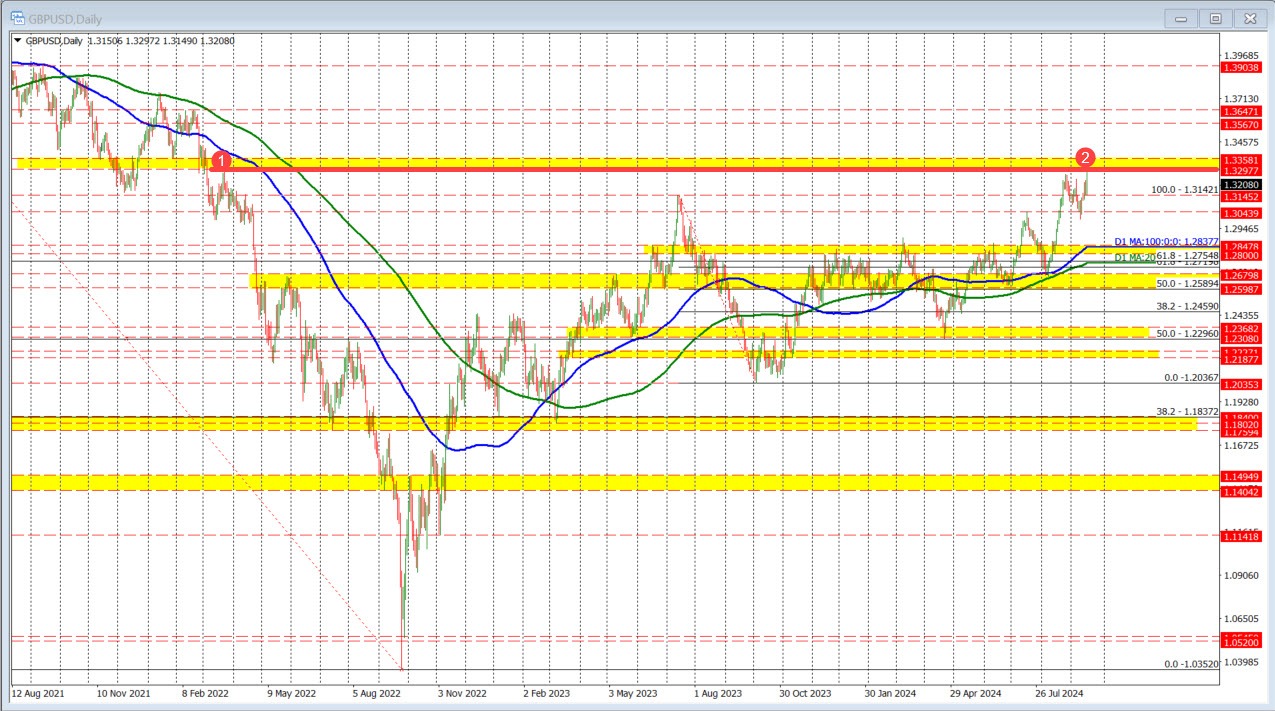Click the 1.39685 price scale value

click(x=1240, y=56)
